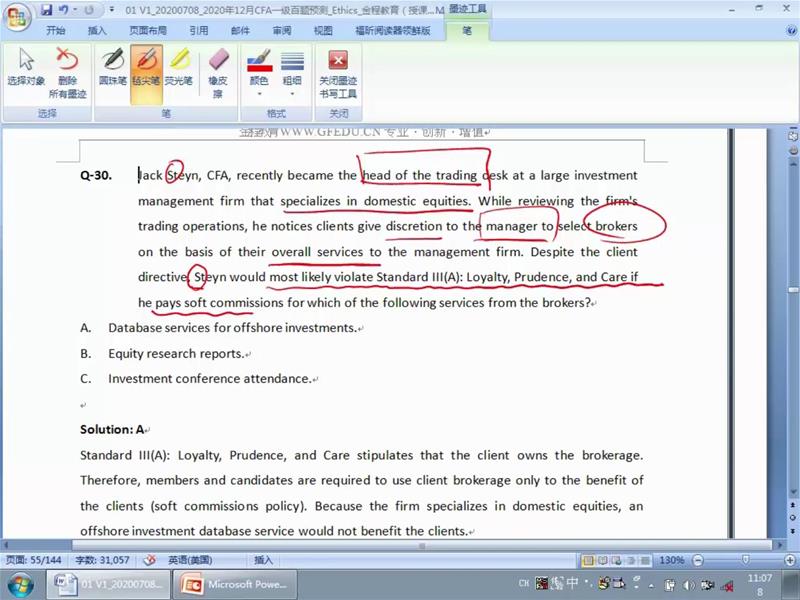Image resolution: width=800 pixels, height=600 pixels.
Task: Redo the action from the quick access toolbar
Action: pyautogui.click(x=89, y=10)
